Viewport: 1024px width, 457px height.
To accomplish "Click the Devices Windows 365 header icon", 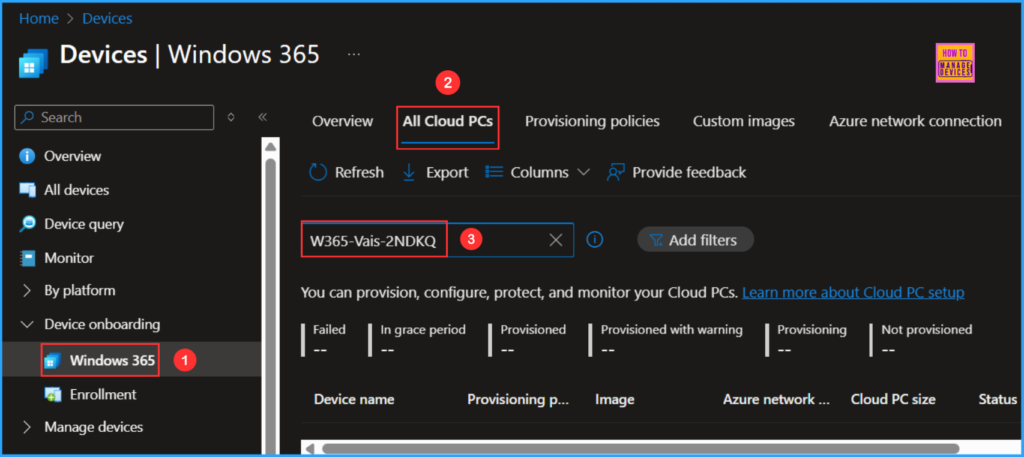I will pyautogui.click(x=33, y=61).
